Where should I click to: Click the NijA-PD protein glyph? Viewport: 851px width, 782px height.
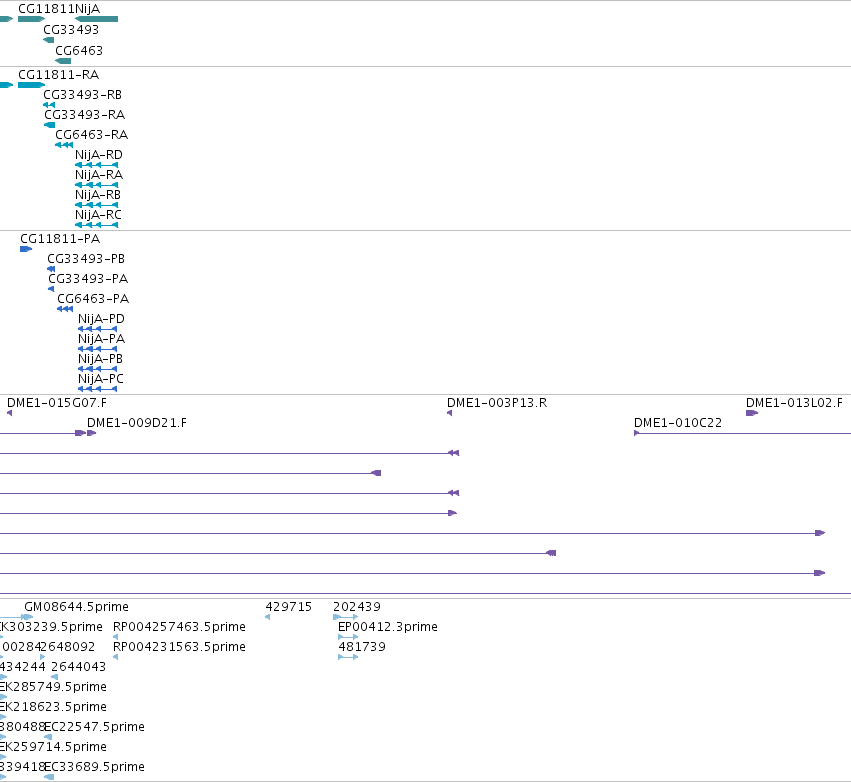[x=98, y=329]
